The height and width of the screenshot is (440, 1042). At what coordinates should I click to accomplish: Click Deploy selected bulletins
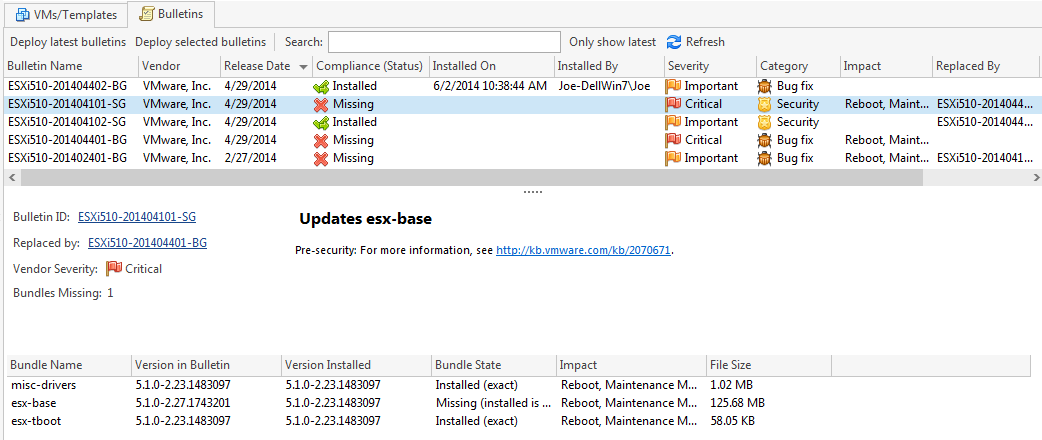(x=201, y=42)
